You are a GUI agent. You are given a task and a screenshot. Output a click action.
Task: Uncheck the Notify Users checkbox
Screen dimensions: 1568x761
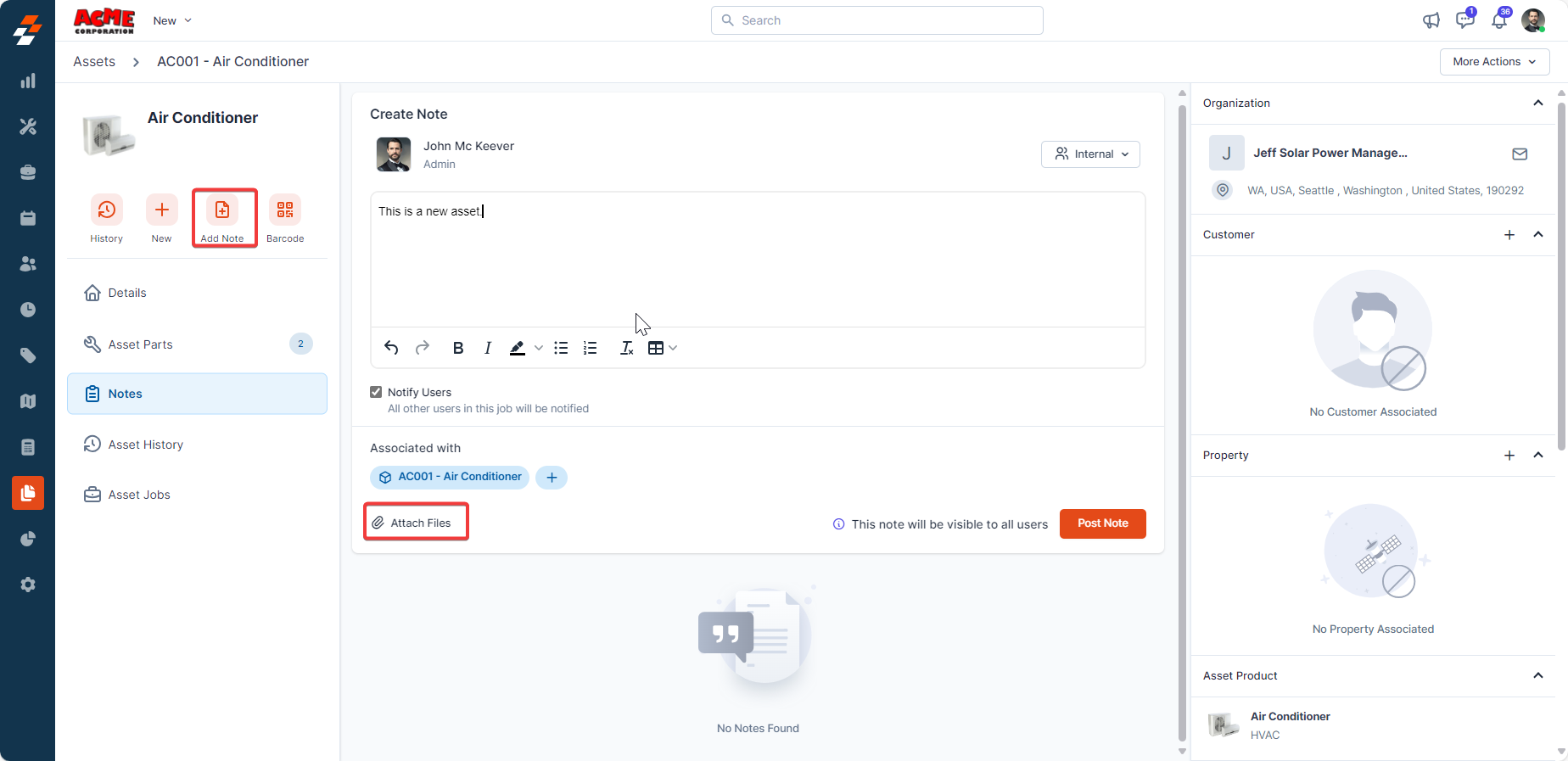coord(376,392)
